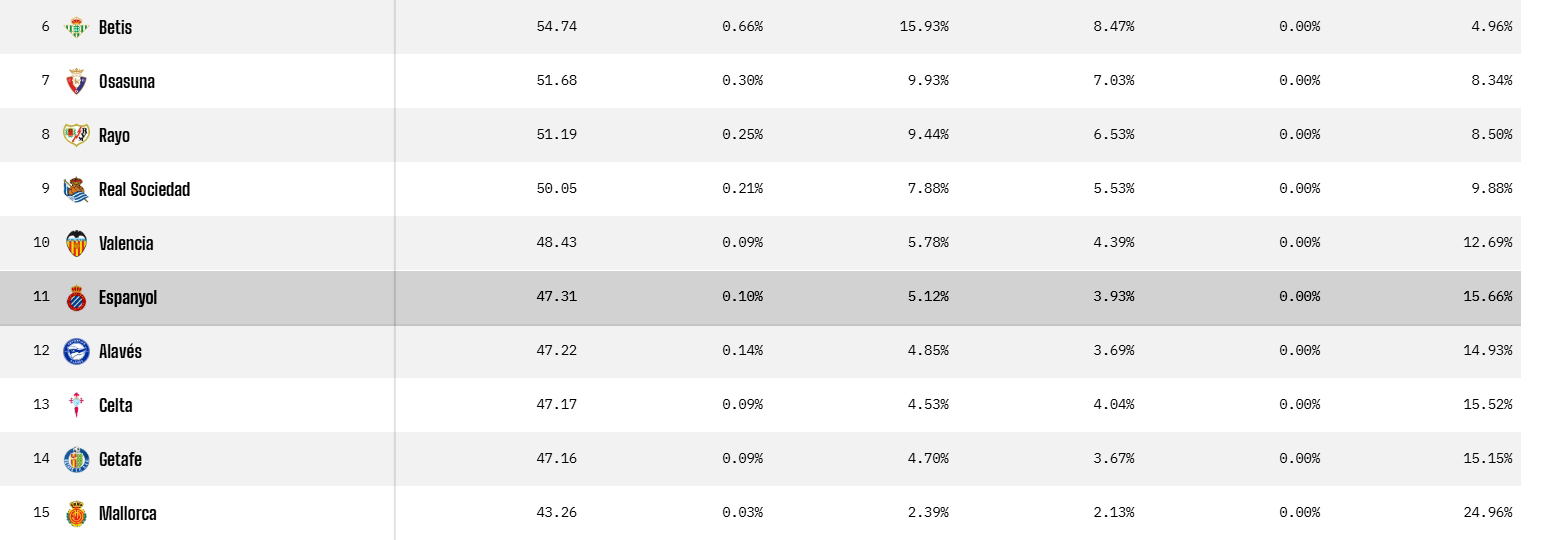Click the Getafe club crest
1543x540 pixels.
[76, 459]
